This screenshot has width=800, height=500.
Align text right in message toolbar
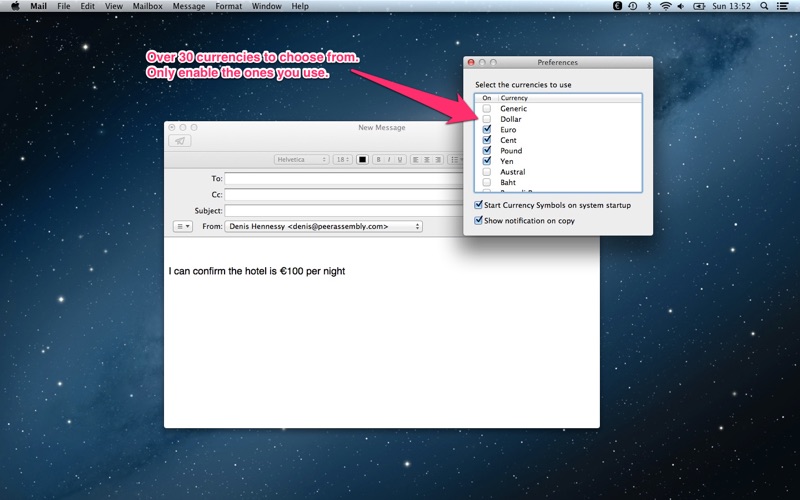[x=438, y=160]
